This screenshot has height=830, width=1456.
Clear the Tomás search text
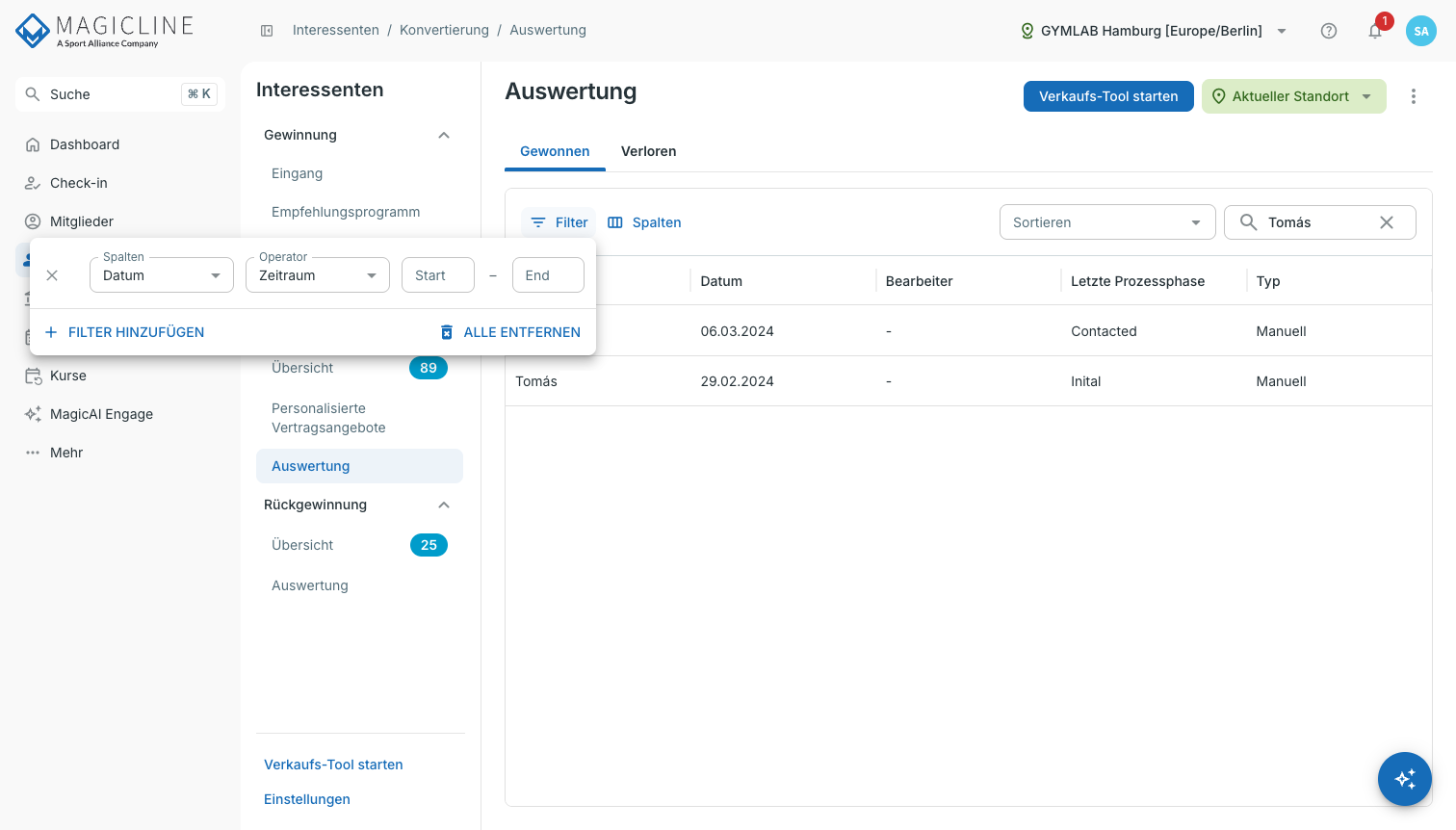coord(1387,222)
